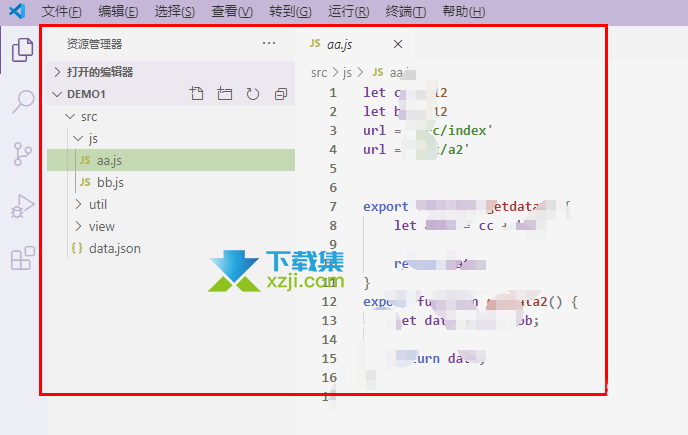Expand the view folder

click(171, 226)
